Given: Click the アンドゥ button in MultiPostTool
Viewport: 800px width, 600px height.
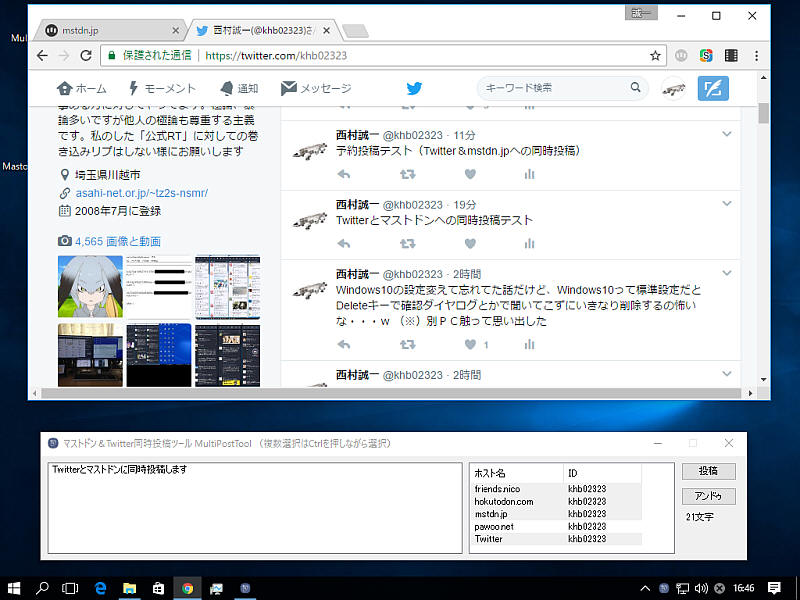Looking at the screenshot, I should [x=709, y=496].
